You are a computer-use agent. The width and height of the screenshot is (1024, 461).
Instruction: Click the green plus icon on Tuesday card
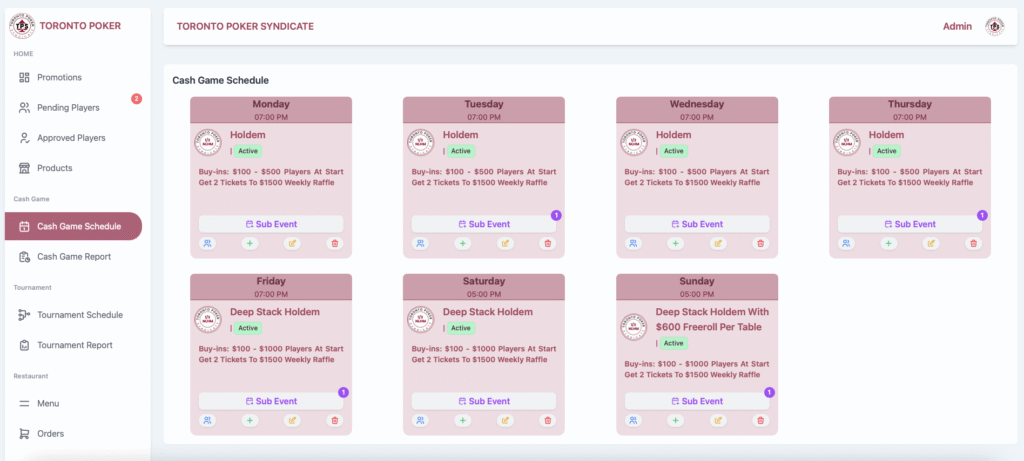[462, 243]
